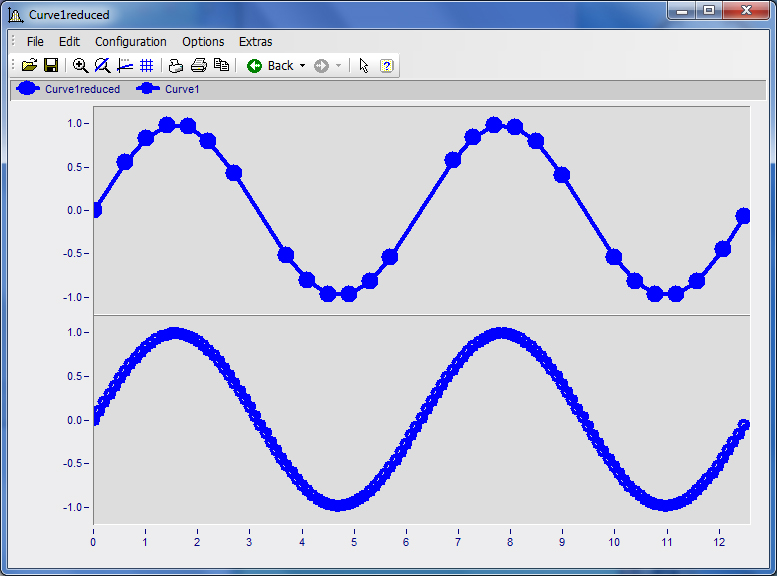
Task: Select the Curve1 legend label
Action: point(182,89)
